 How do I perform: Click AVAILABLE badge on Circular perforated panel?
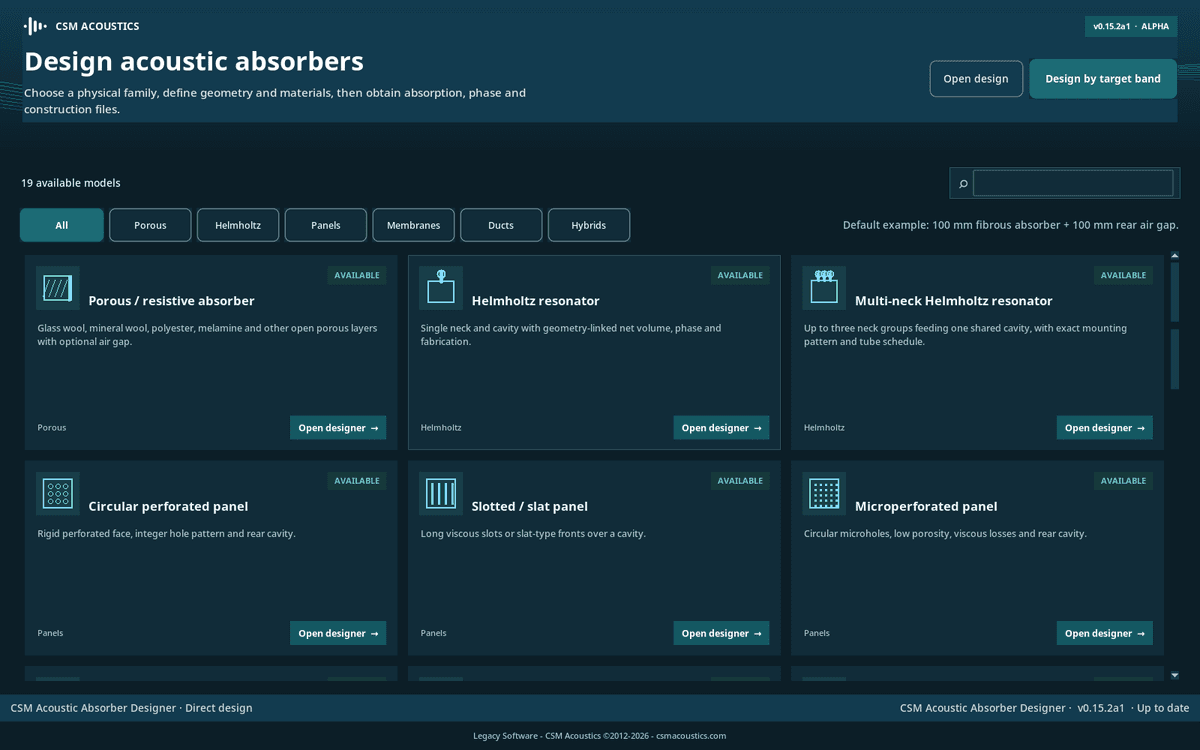pyautogui.click(x=357, y=481)
